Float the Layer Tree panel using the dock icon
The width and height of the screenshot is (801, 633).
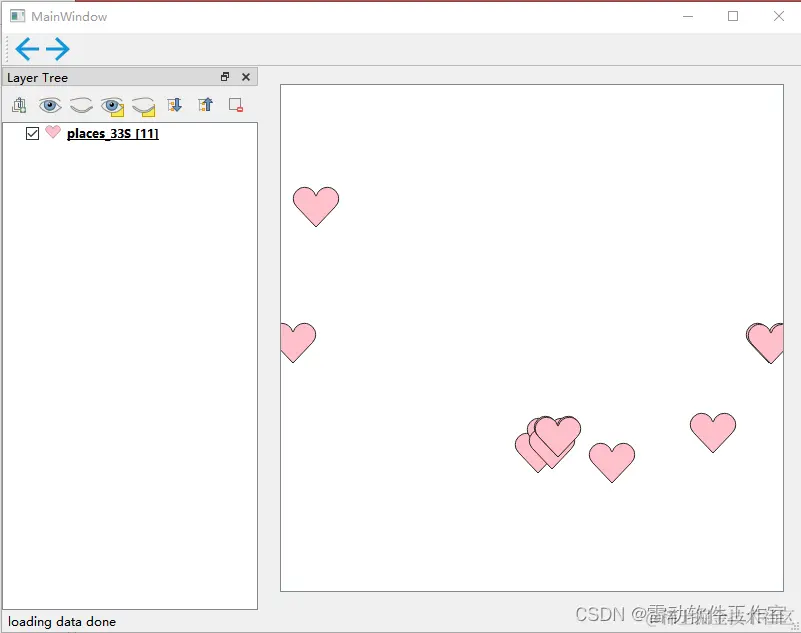pyautogui.click(x=225, y=77)
